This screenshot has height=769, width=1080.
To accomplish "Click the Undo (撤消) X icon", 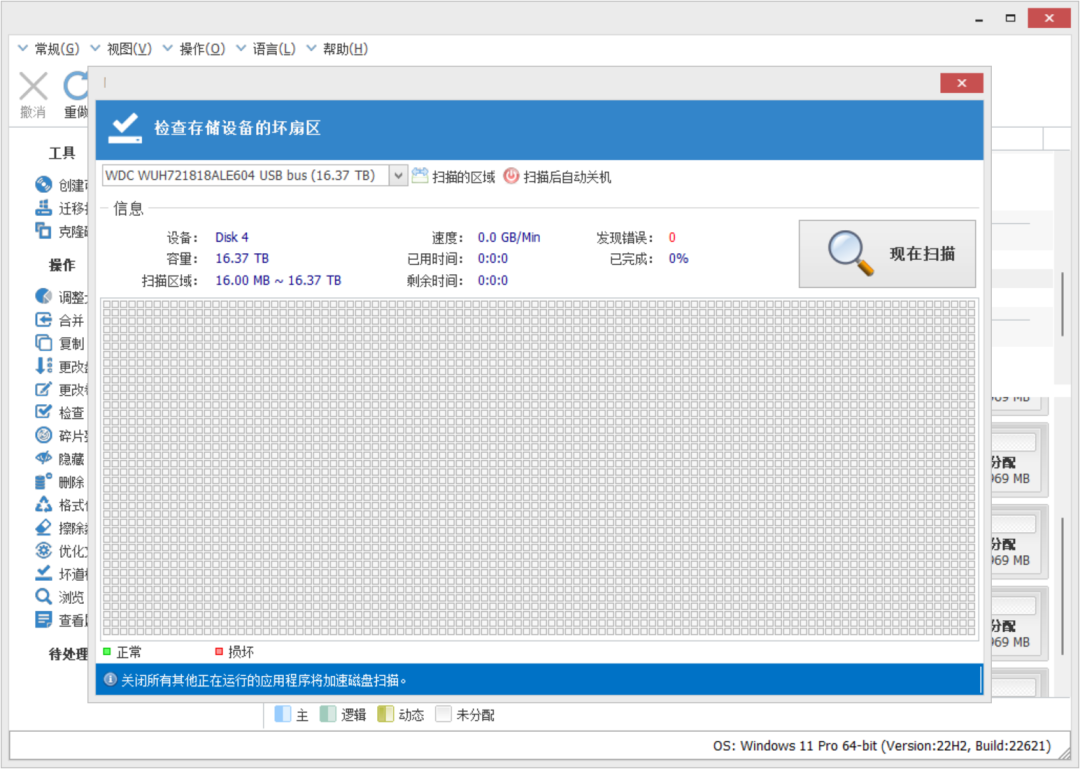I will [32, 87].
